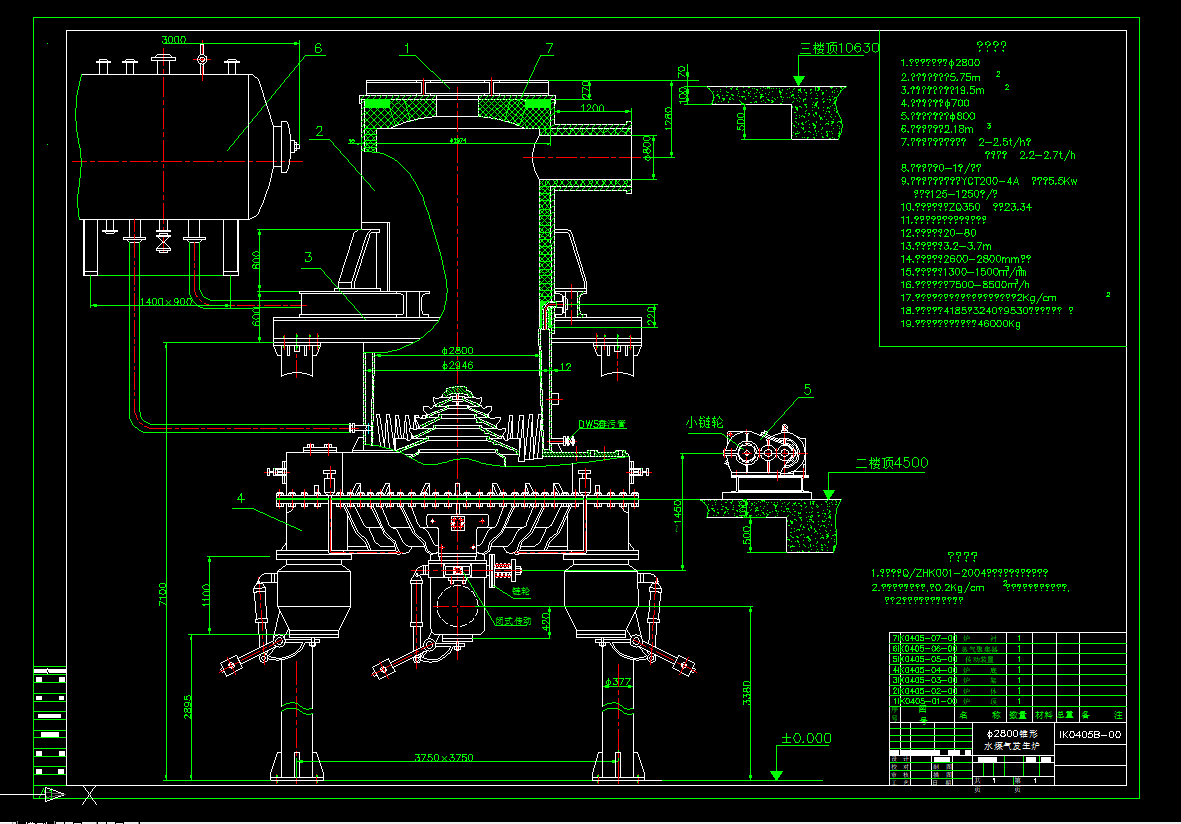
Task: Click the drawing number IK0405B-00
Action: [1090, 734]
